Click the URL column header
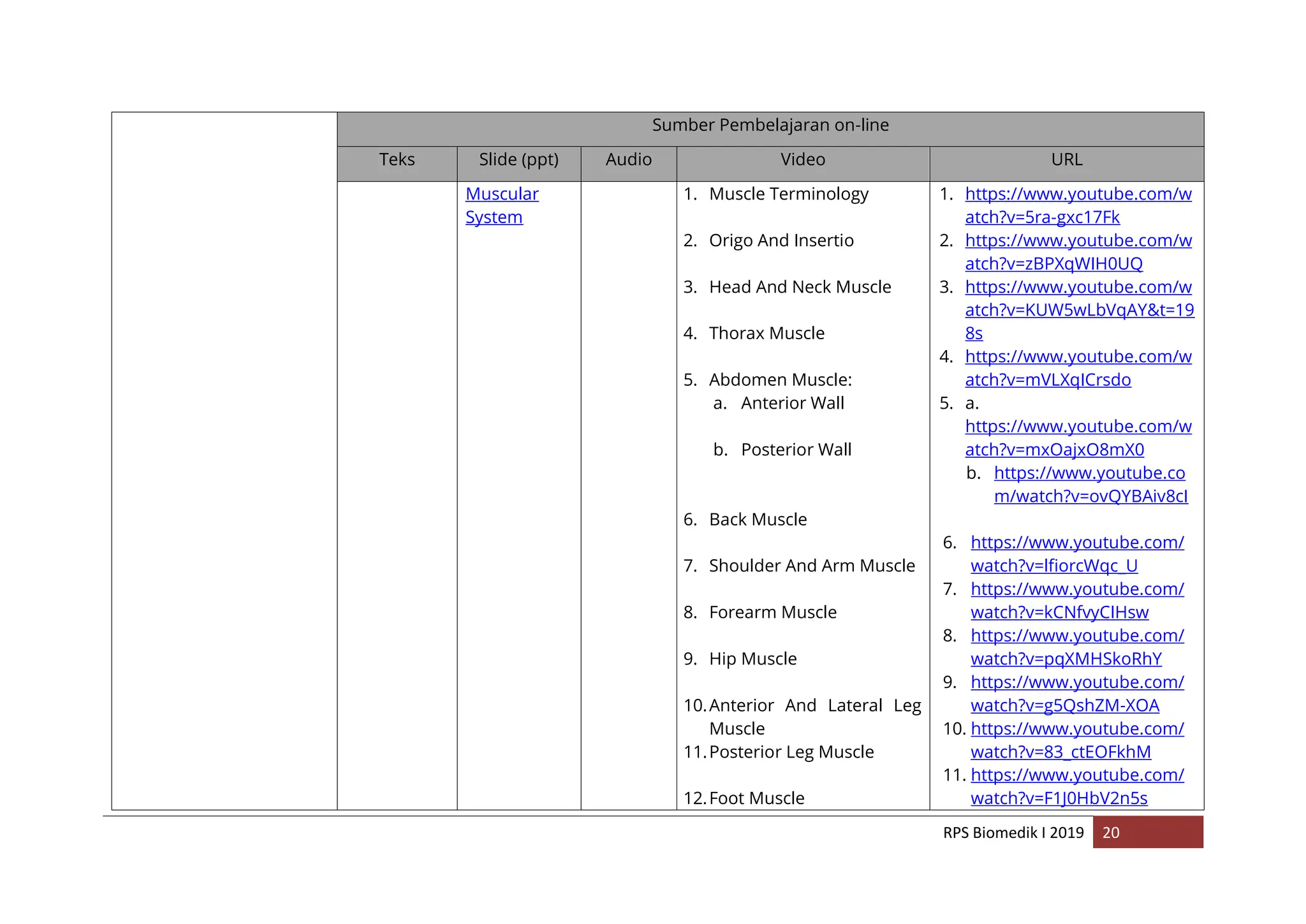 click(x=1066, y=160)
